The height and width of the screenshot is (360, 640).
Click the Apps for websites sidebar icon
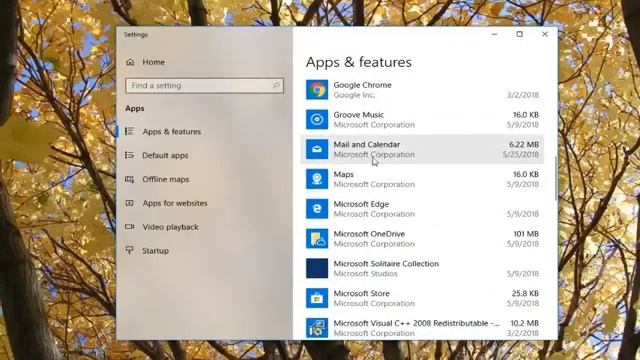[x=129, y=203]
